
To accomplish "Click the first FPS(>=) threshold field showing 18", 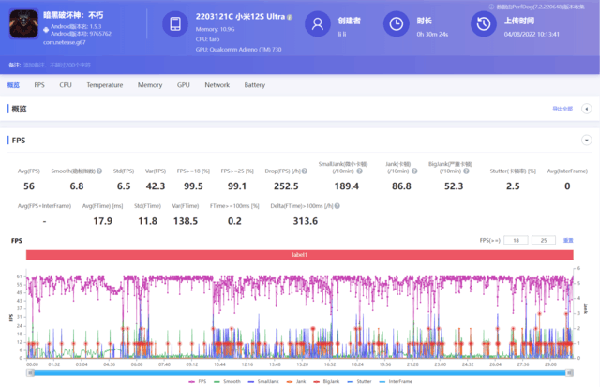I will (516, 240).
